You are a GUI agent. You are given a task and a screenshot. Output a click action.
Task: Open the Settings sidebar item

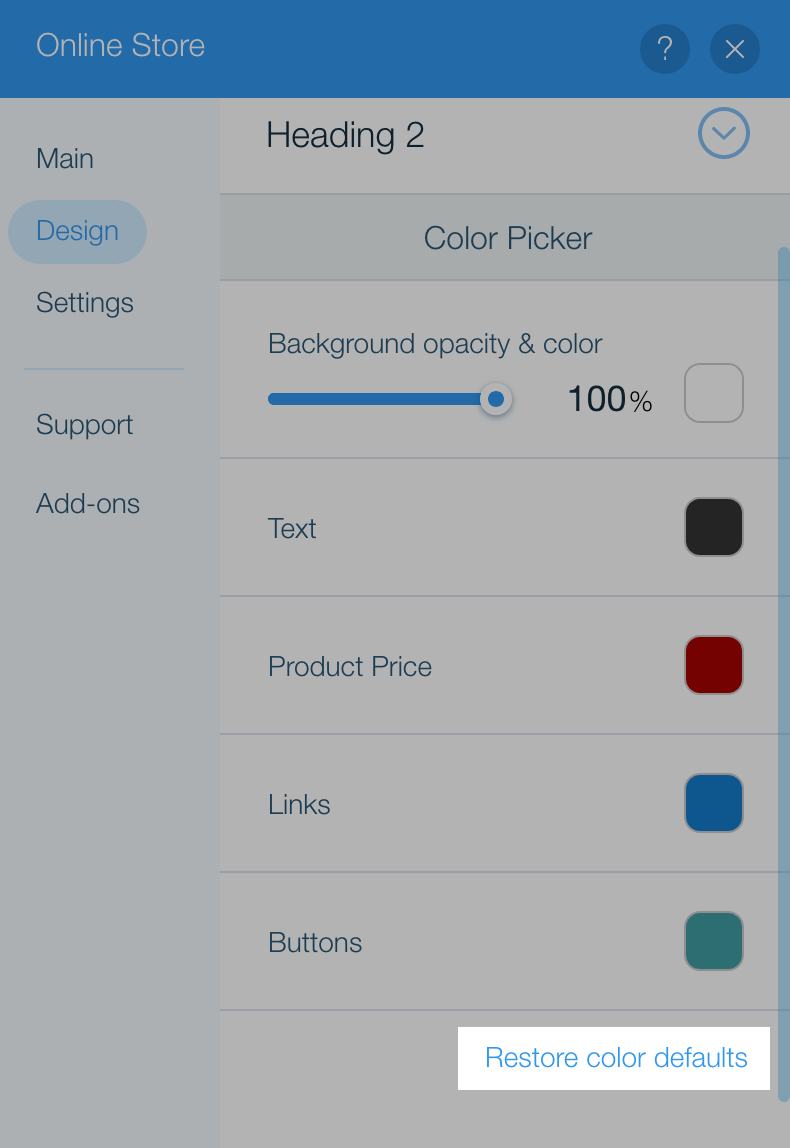pos(85,303)
